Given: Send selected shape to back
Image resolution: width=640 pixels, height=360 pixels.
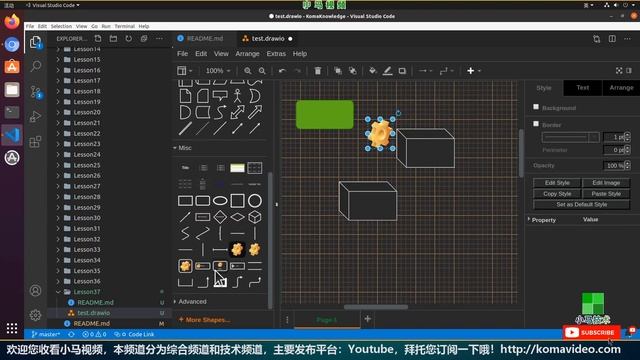Looking at the screenshot, I should tap(353, 71).
